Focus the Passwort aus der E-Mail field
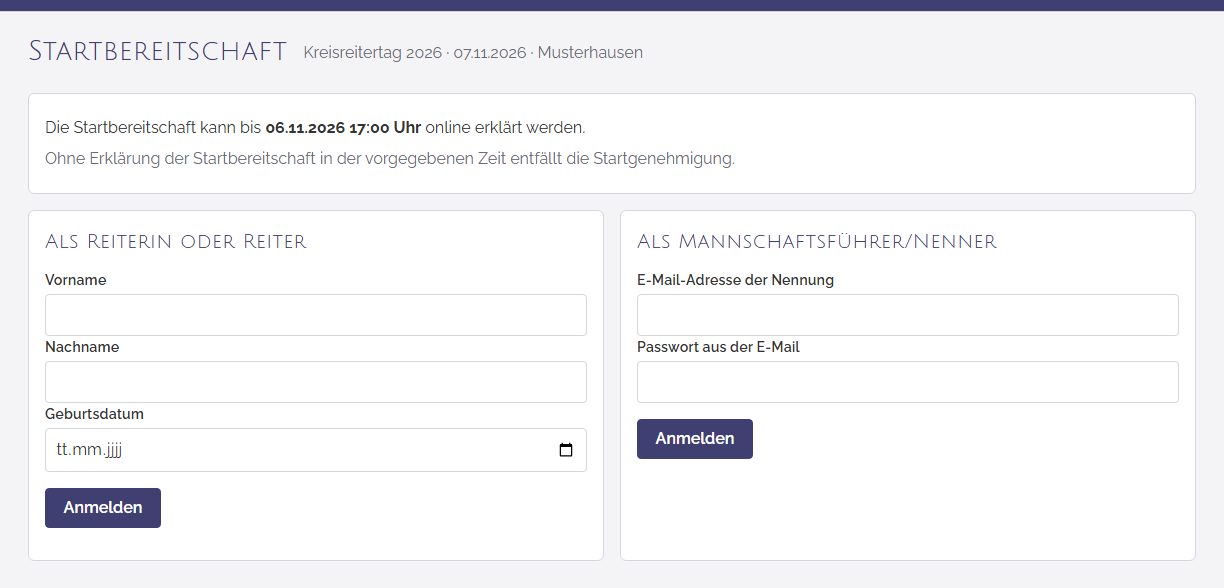 pyautogui.click(x=908, y=382)
